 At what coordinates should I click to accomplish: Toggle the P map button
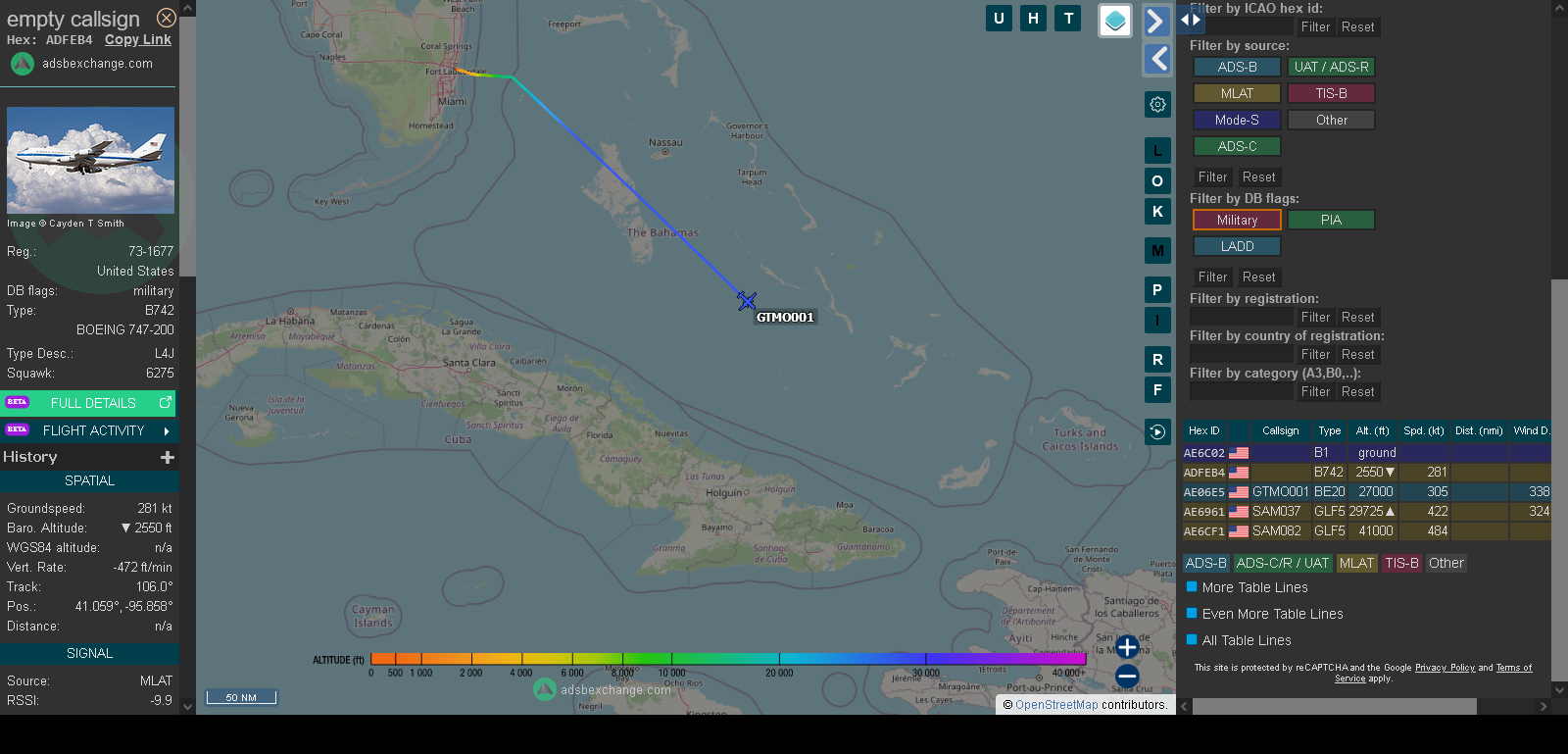tap(1157, 290)
